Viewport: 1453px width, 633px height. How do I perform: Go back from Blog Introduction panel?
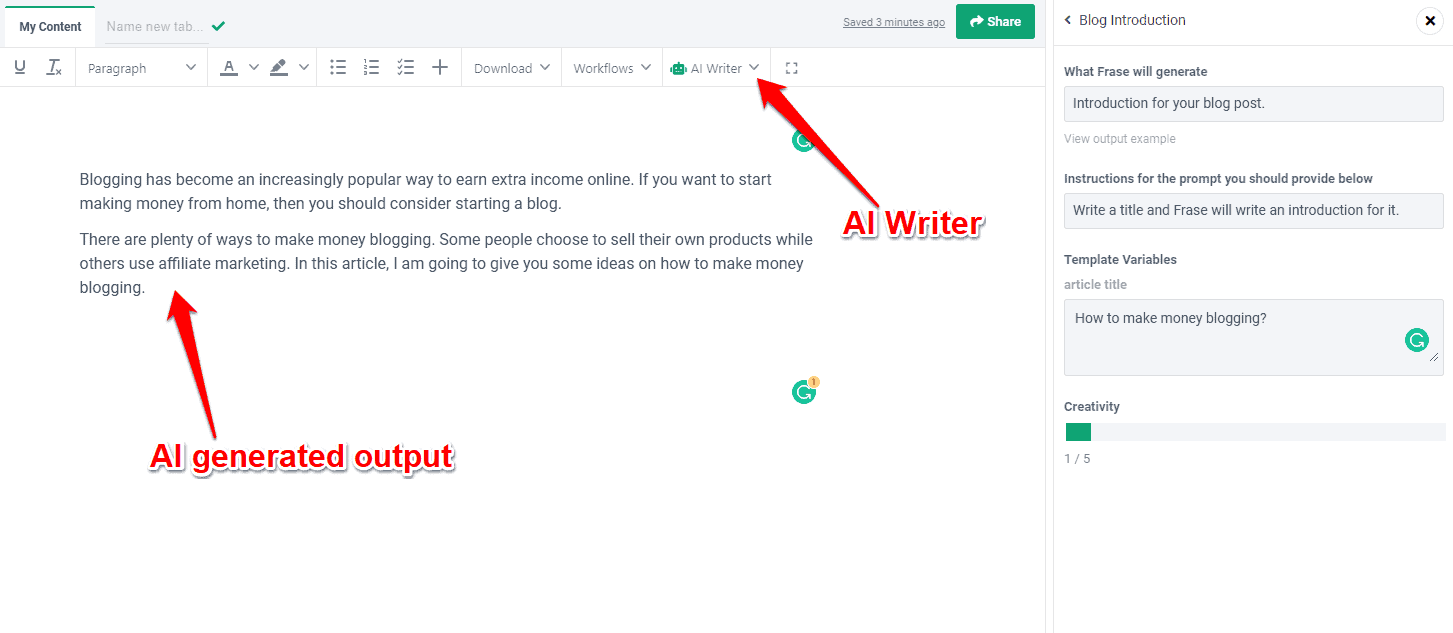click(1068, 20)
